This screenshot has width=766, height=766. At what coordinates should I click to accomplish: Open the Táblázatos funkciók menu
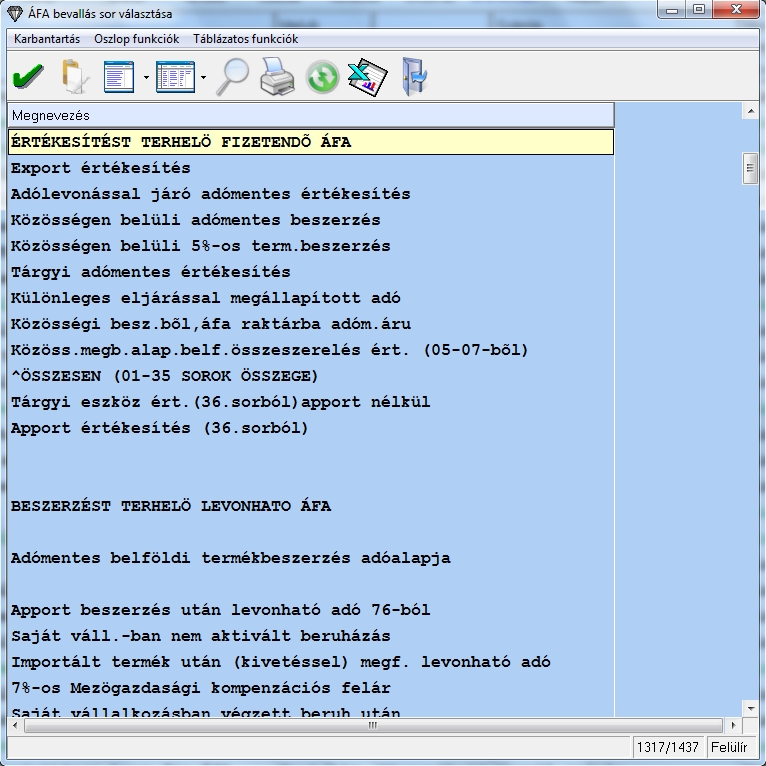point(245,39)
